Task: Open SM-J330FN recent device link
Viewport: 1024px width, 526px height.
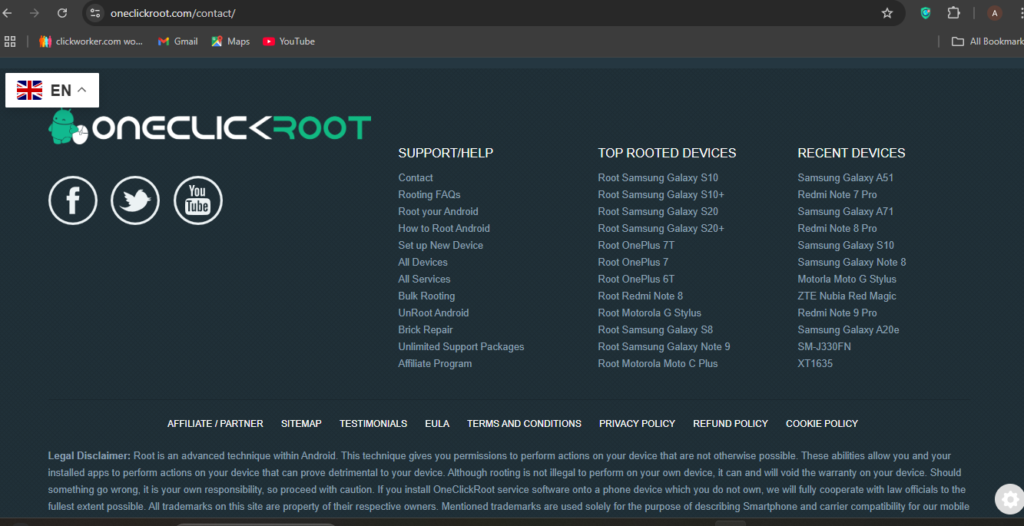Action: coord(824,347)
